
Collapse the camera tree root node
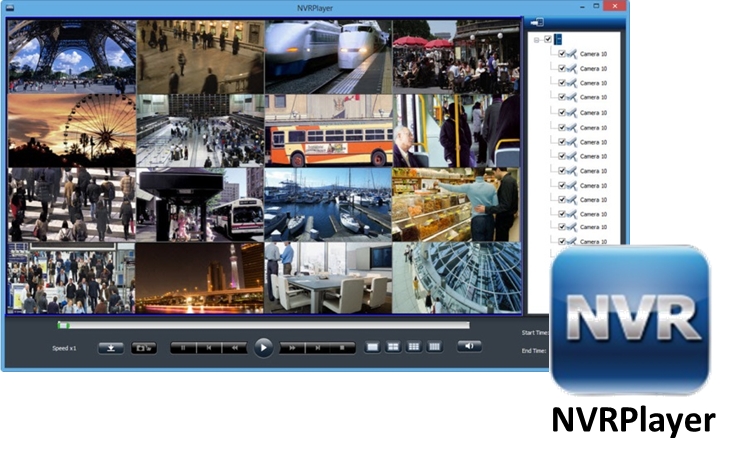click(537, 40)
